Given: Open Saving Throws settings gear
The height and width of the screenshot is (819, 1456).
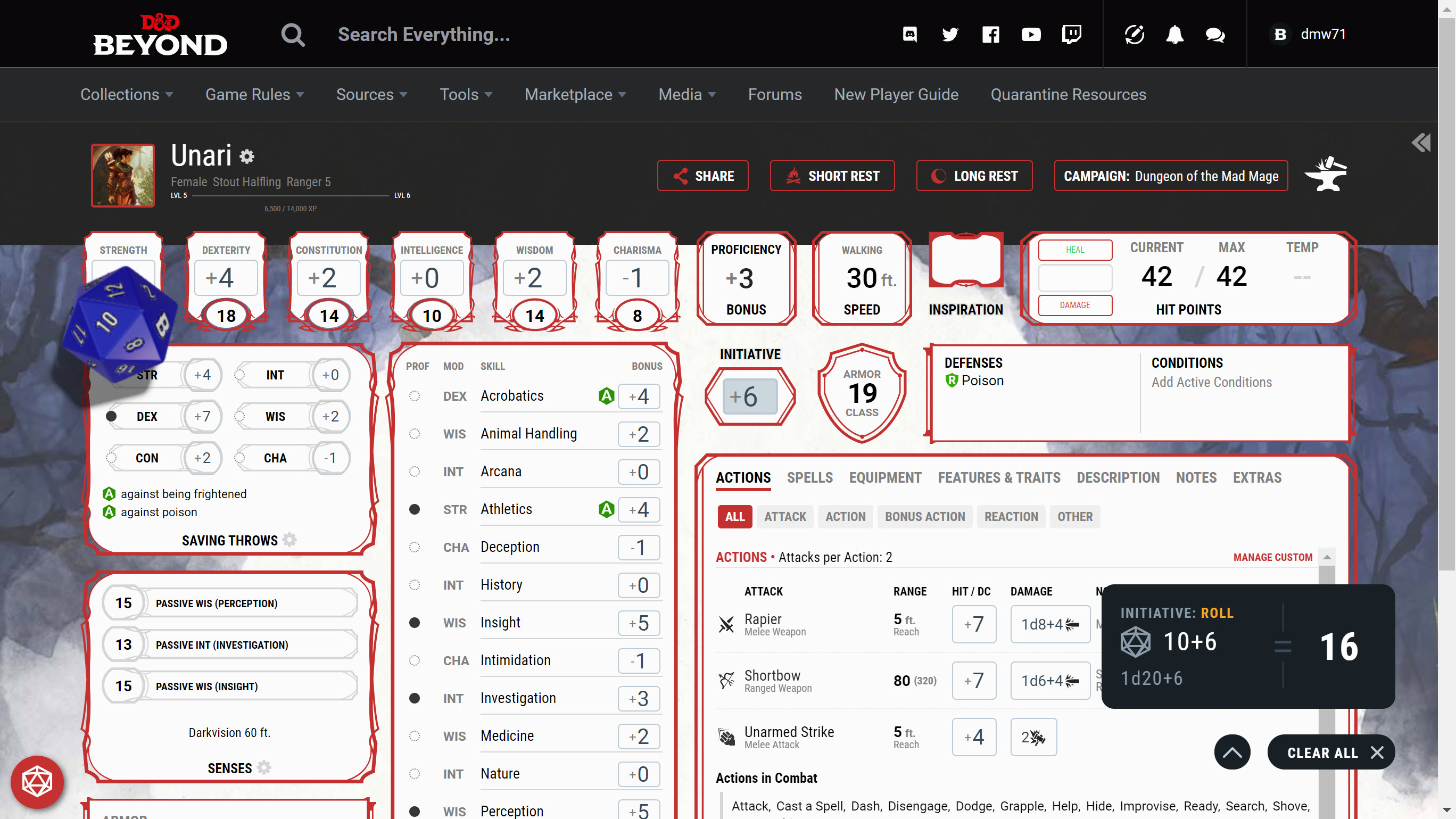Looking at the screenshot, I should pos(289,540).
